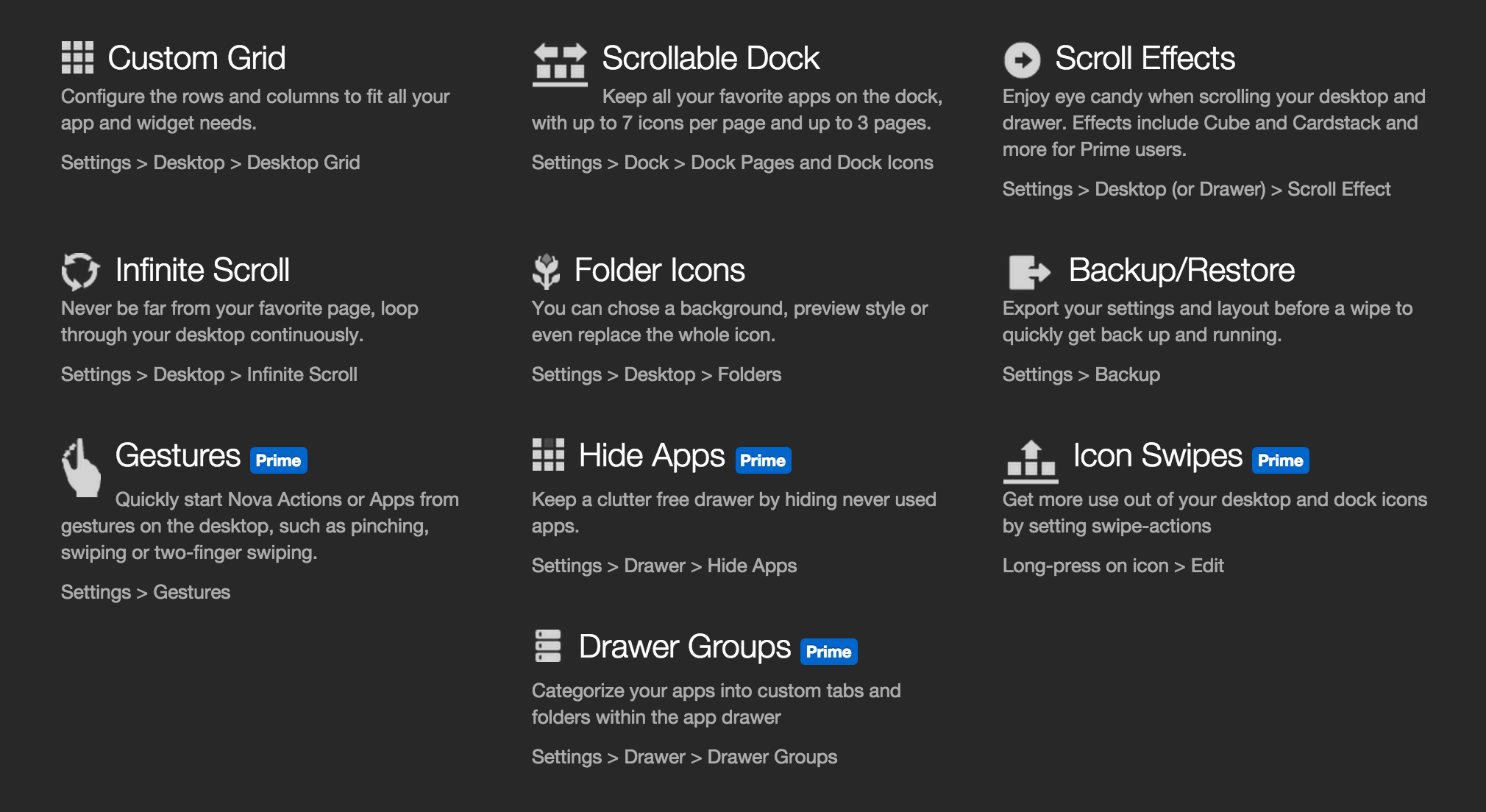This screenshot has height=812, width=1486.
Task: Click the Icon Swipes upward arrow icon
Action: tap(1031, 462)
